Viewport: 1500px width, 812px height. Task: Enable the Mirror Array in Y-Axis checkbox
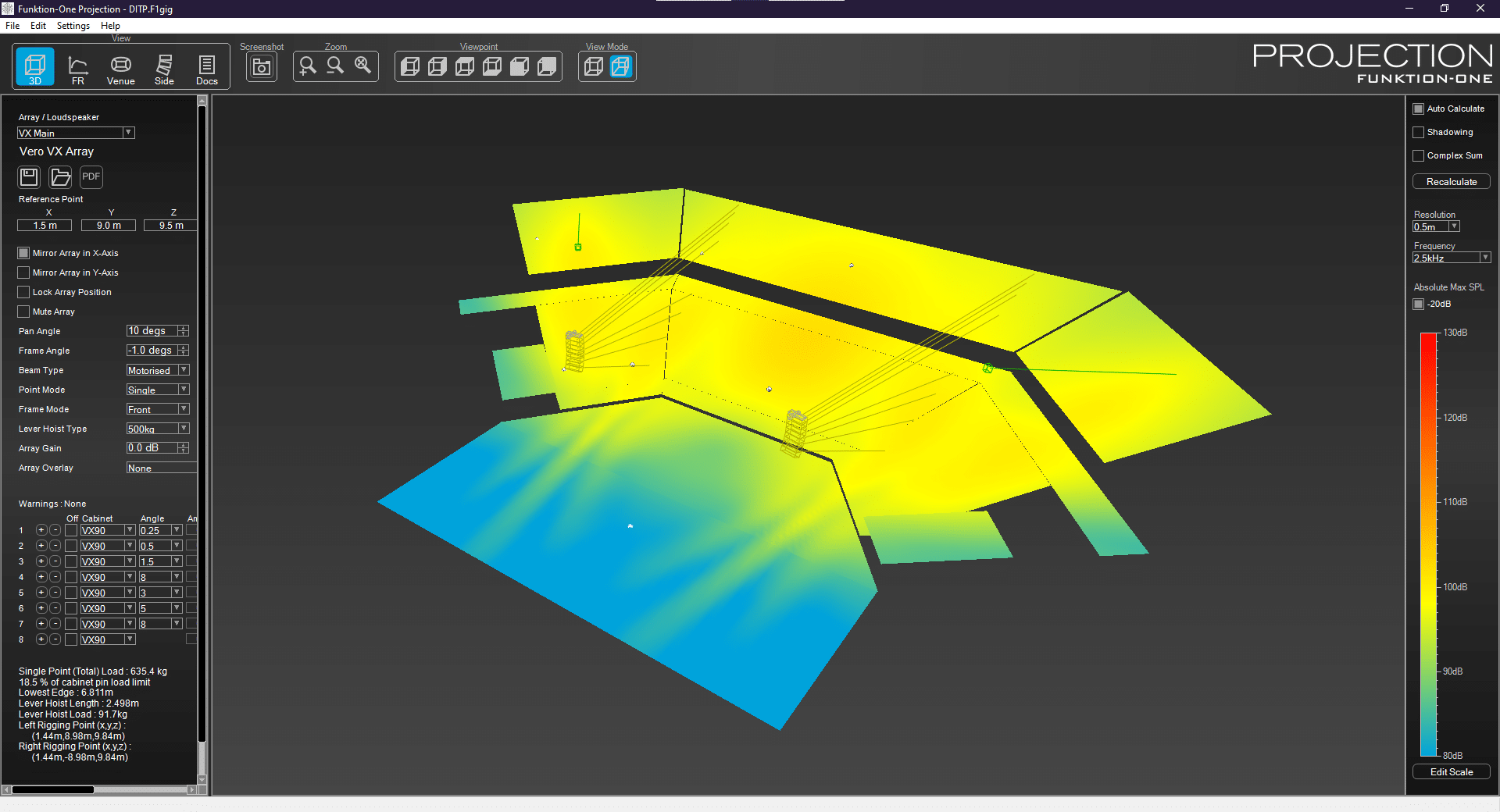[23, 272]
